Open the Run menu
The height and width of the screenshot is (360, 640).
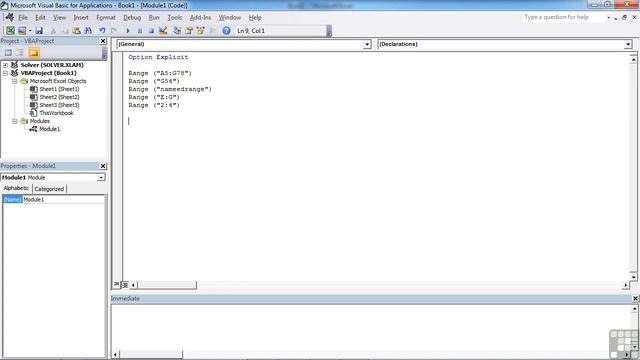(x=154, y=18)
